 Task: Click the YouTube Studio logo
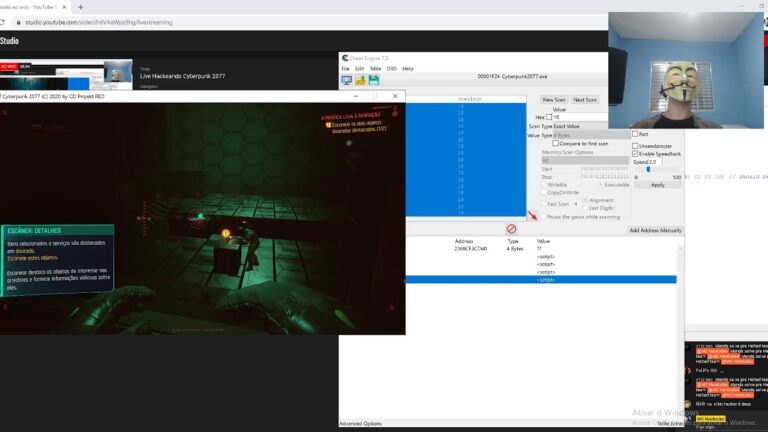coord(9,41)
